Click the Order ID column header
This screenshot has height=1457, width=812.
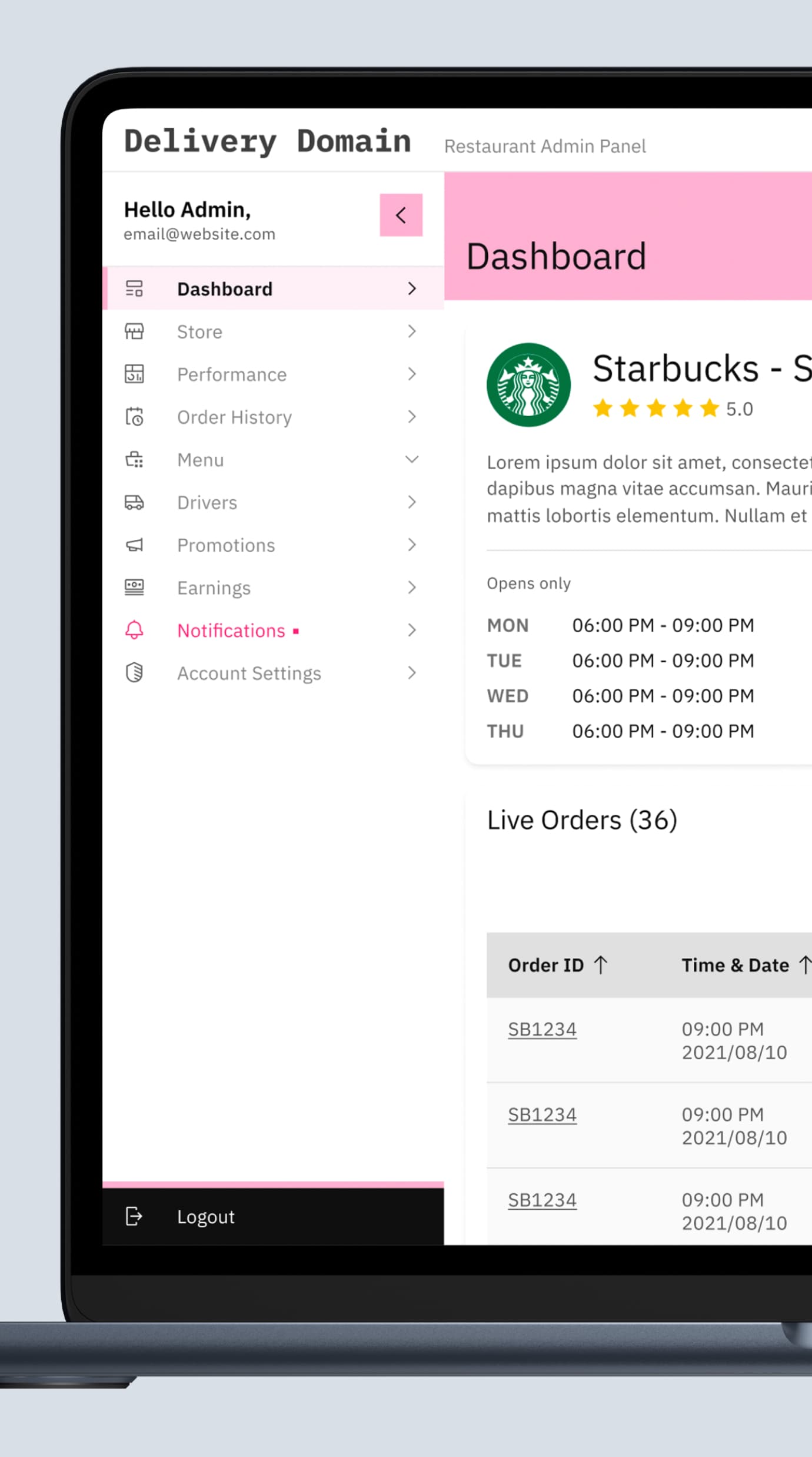tap(558, 965)
